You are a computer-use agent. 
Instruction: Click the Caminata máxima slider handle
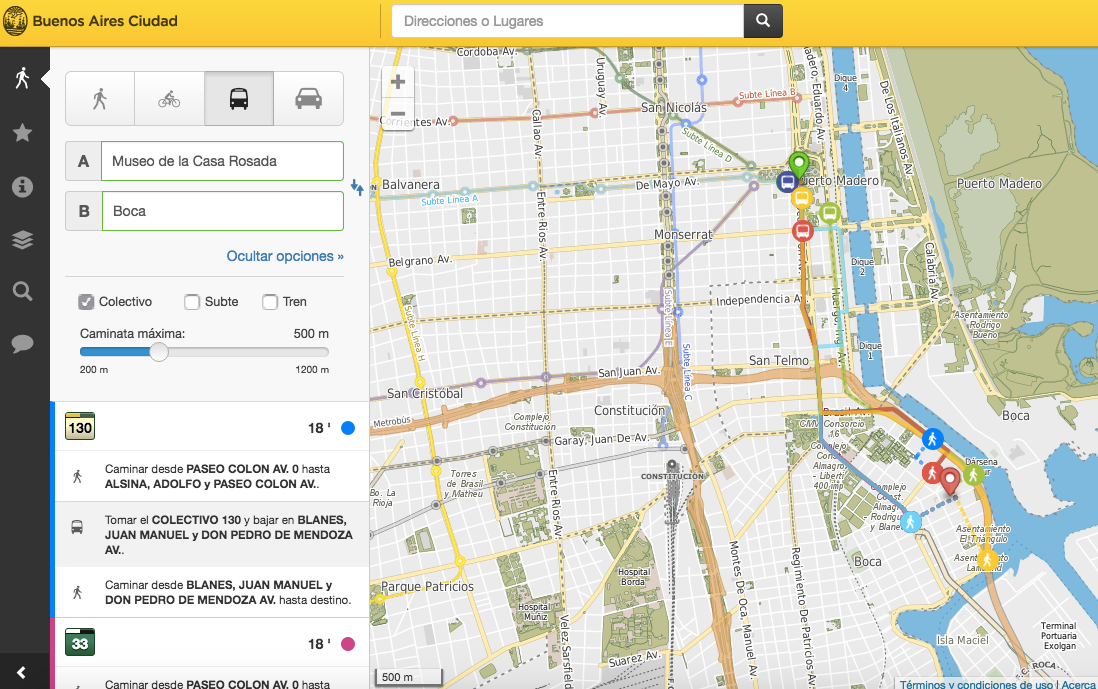[159, 352]
